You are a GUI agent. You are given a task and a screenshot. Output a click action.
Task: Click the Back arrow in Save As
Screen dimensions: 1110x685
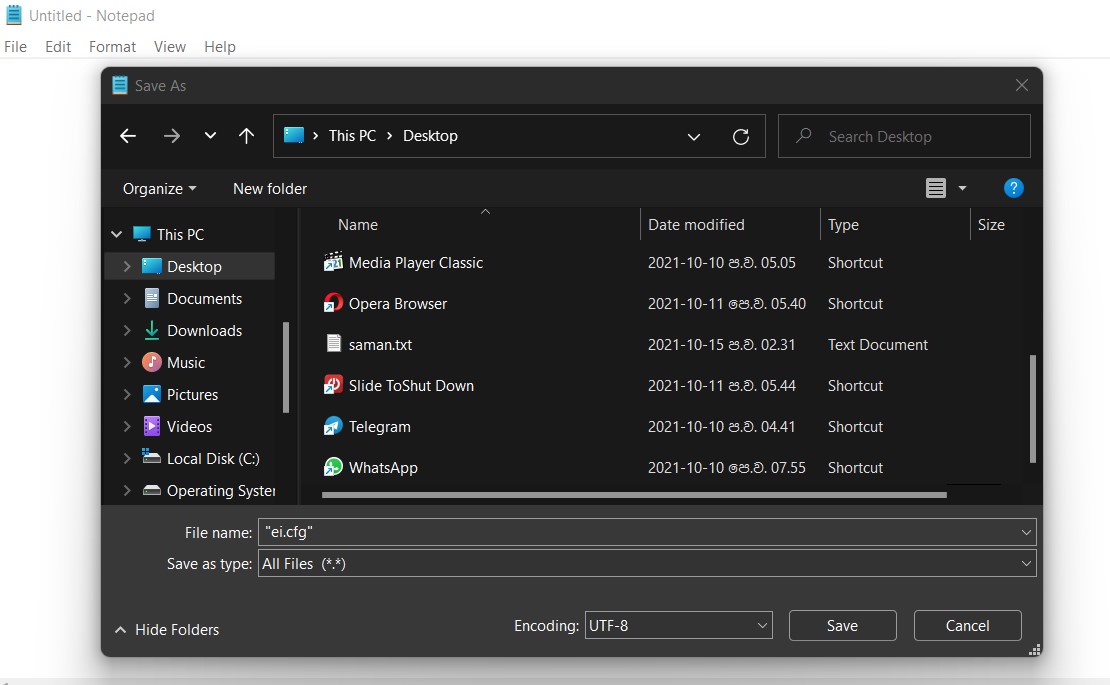point(127,136)
